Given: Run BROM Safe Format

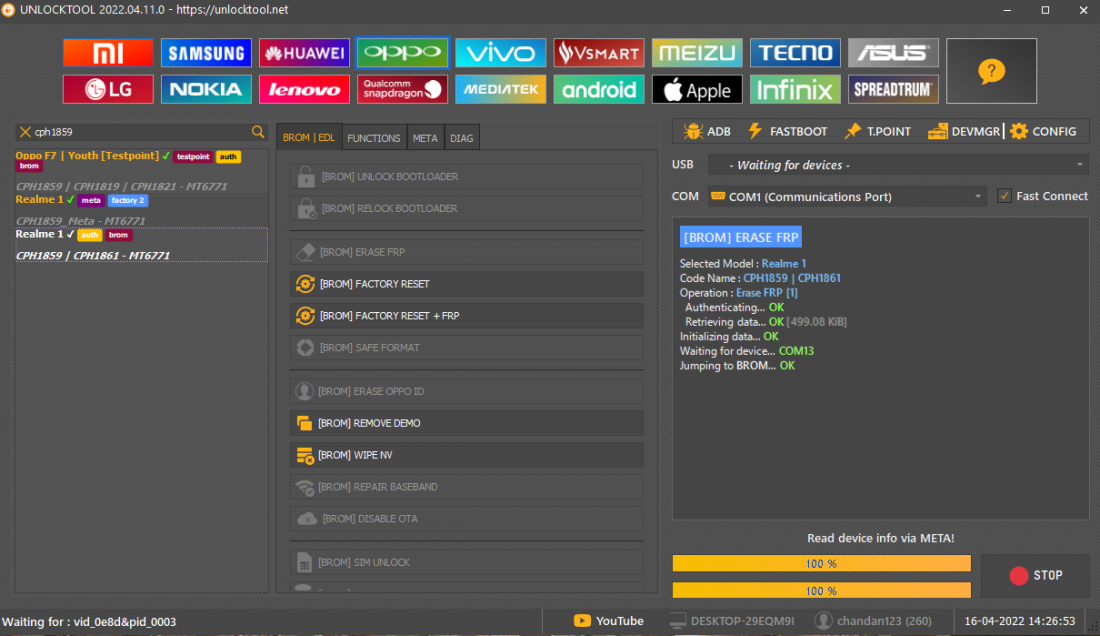Looking at the screenshot, I should click(x=467, y=348).
